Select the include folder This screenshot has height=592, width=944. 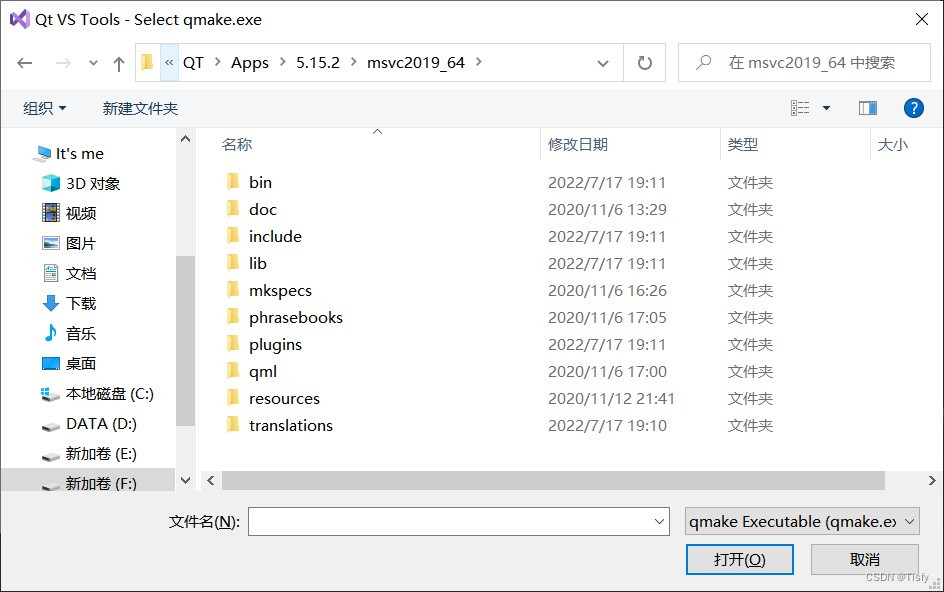pyautogui.click(x=275, y=237)
